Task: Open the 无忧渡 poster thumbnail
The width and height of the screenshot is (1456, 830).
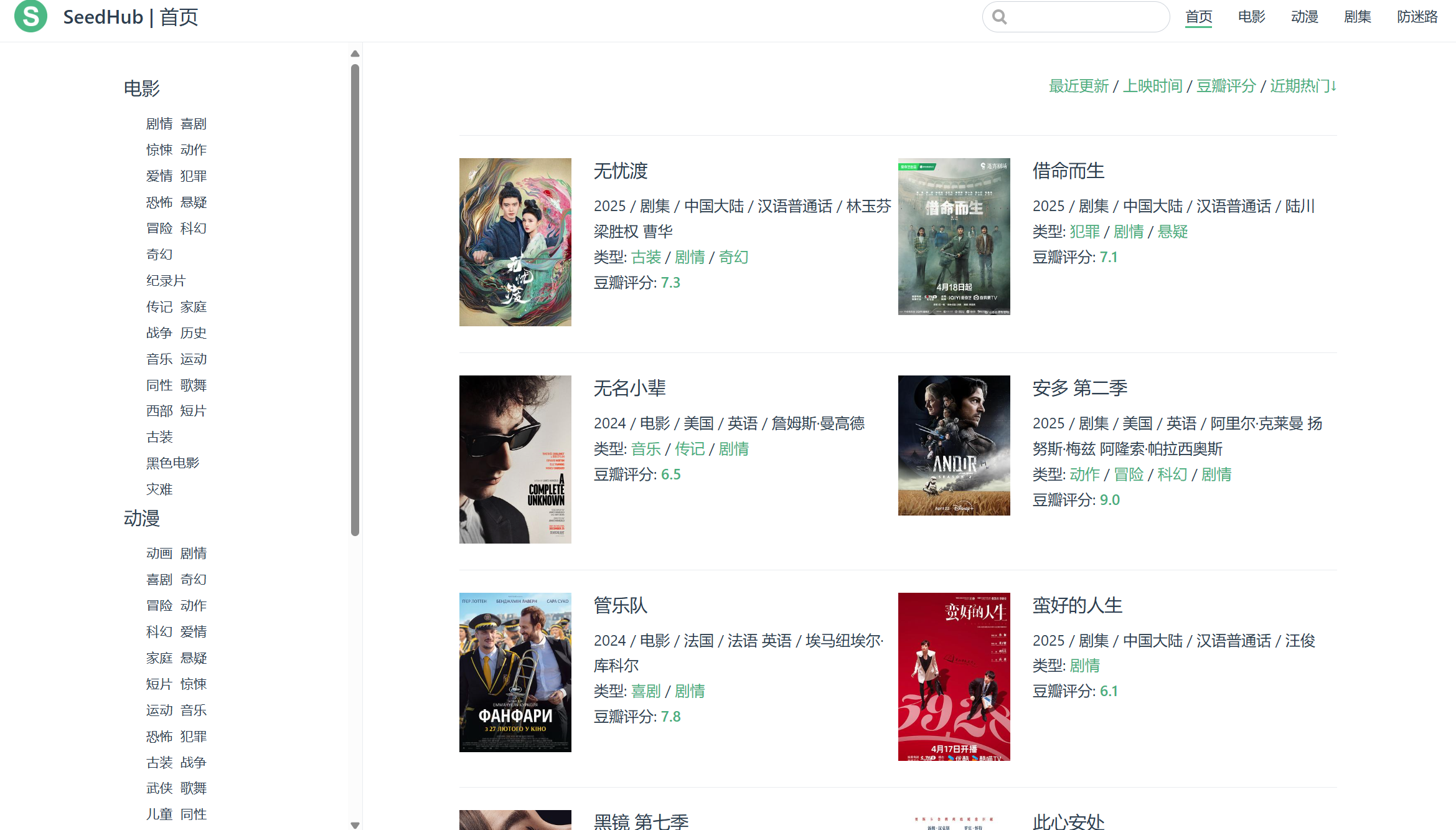Action: [515, 242]
